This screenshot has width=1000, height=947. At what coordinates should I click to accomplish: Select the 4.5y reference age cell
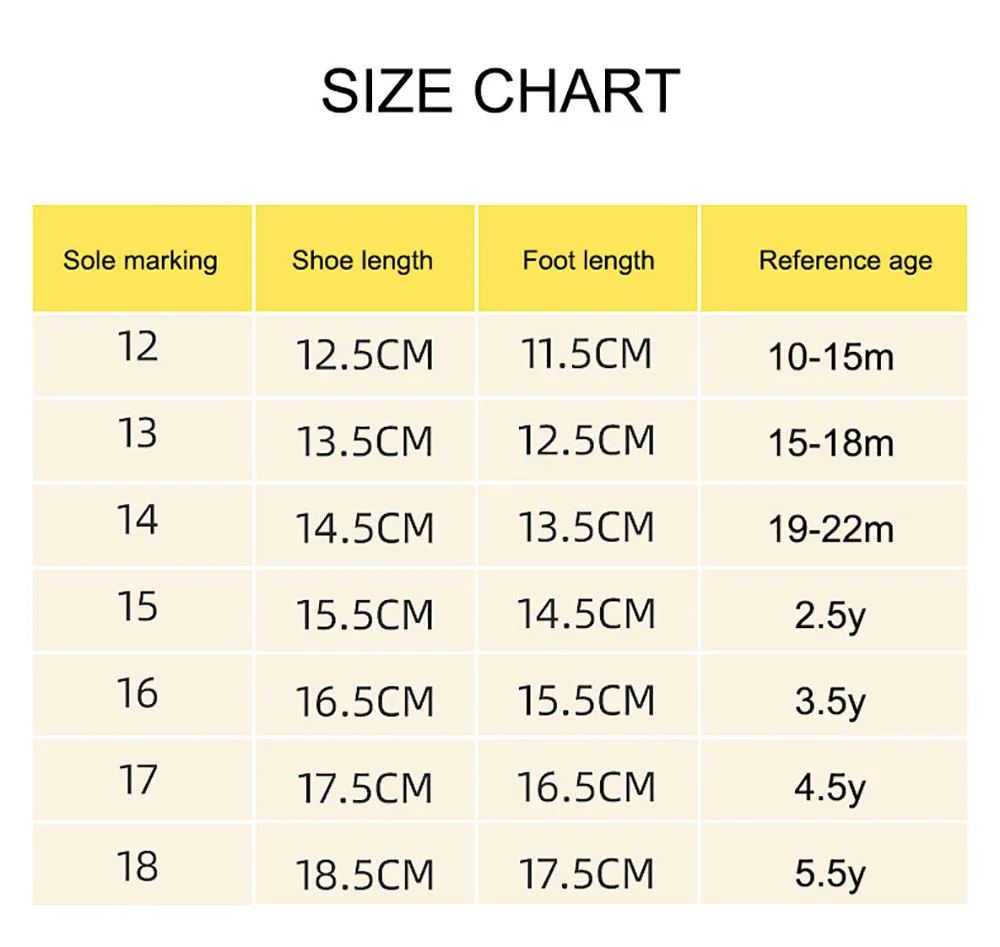(830, 788)
